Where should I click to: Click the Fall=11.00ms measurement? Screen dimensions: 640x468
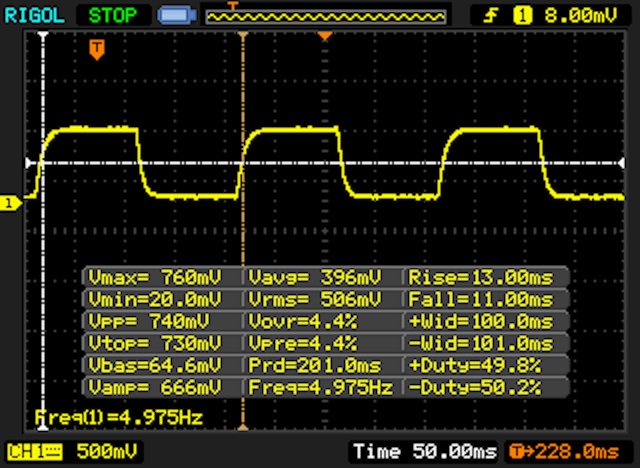tap(481, 299)
